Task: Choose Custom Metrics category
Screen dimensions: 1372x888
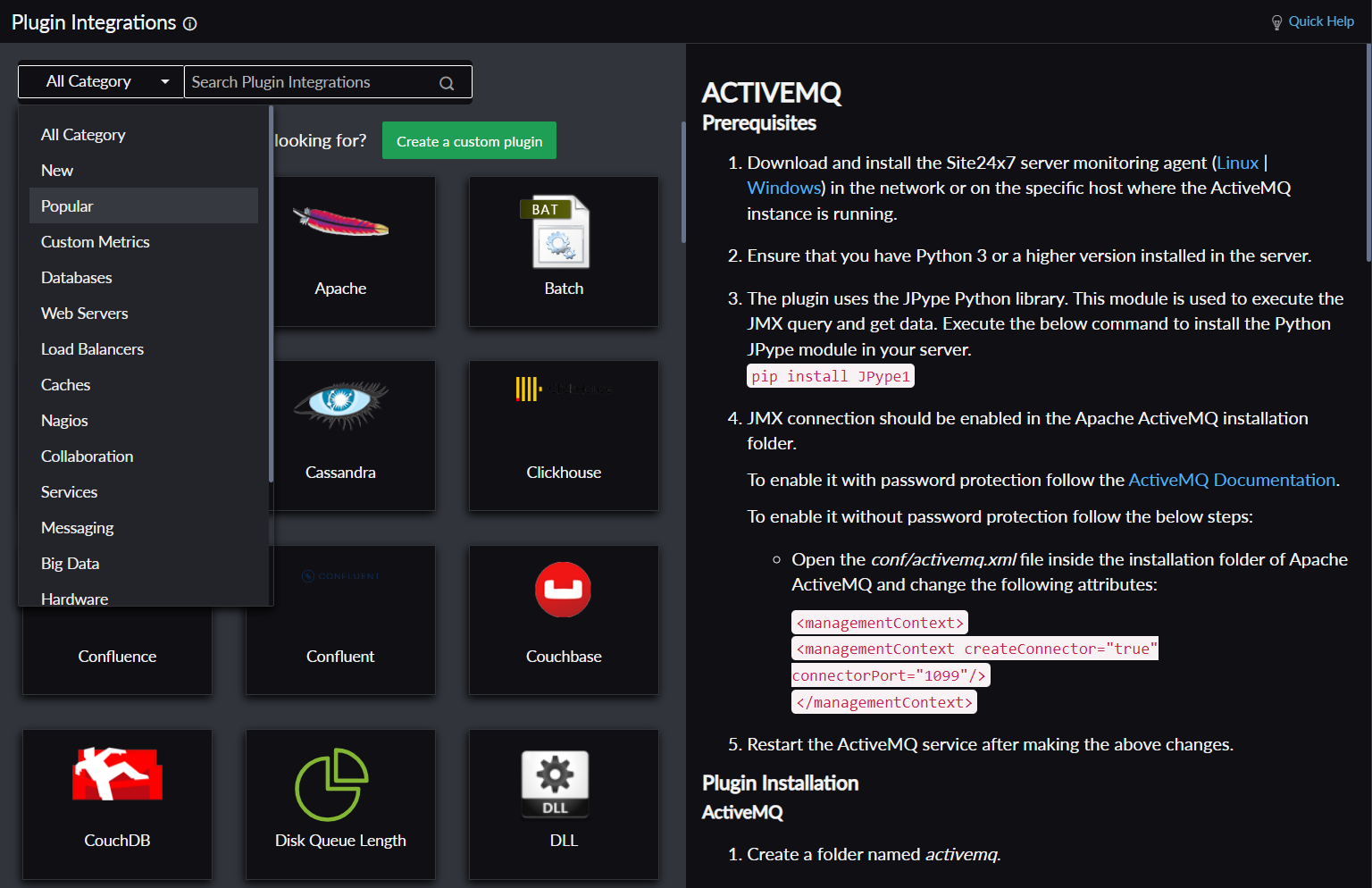Action: 143,241
